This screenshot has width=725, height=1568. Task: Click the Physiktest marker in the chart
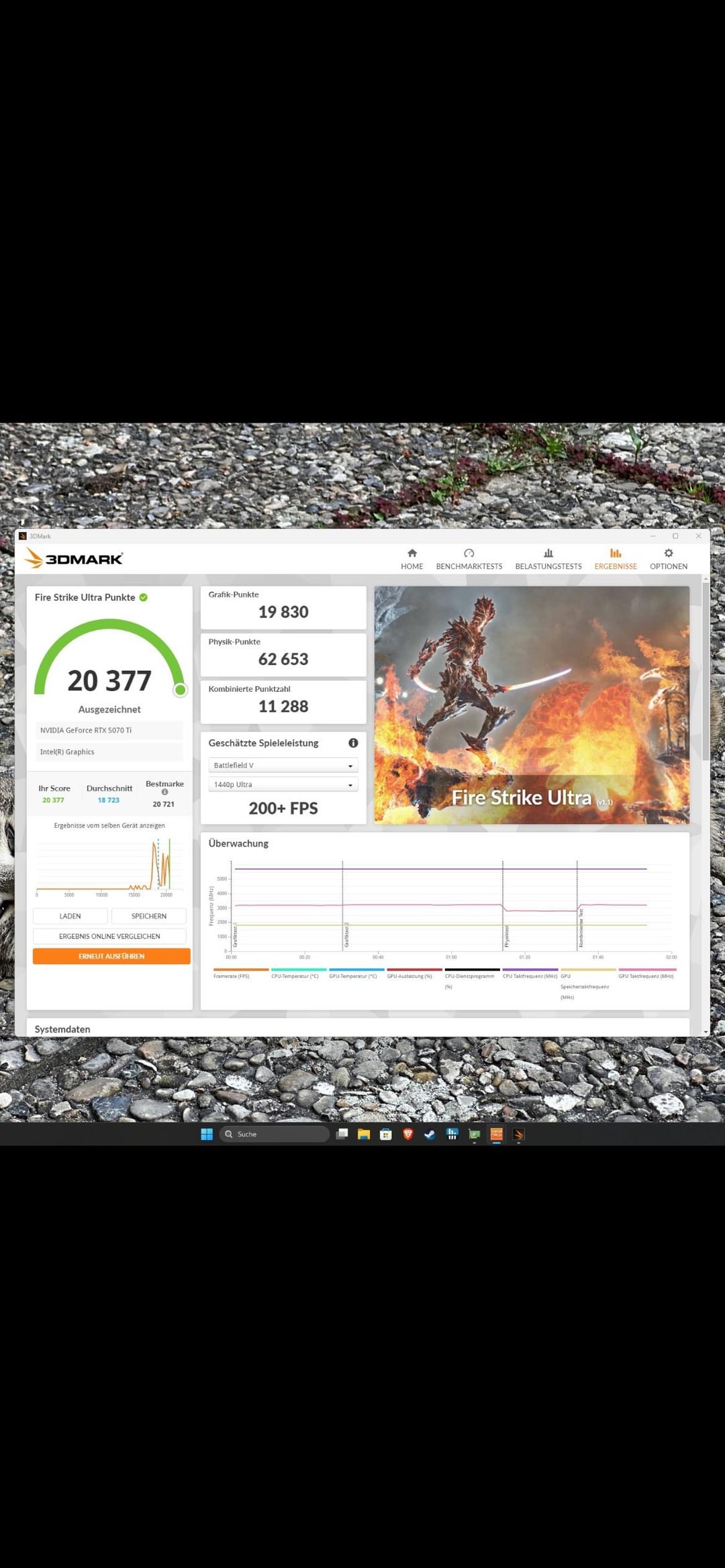[507, 936]
